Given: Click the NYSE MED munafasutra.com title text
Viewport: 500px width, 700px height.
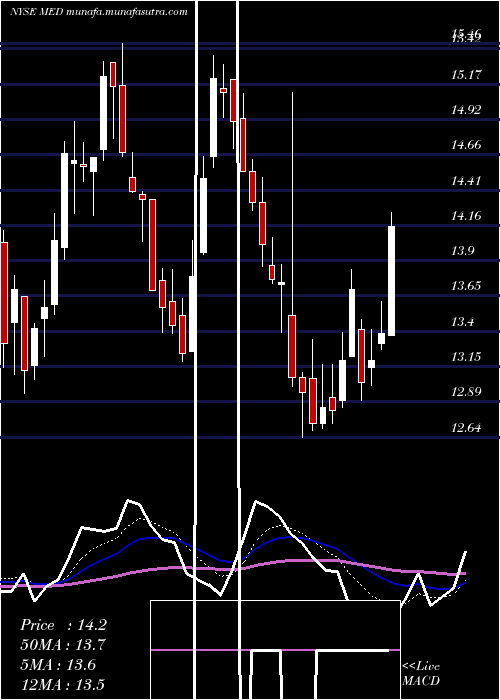Looking at the screenshot, I should pos(99,12).
